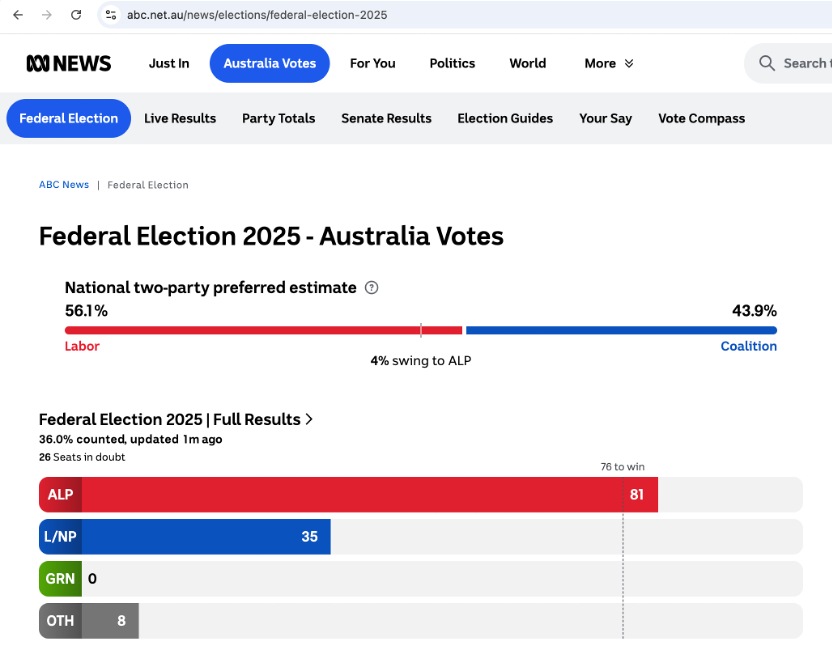This screenshot has width=832, height=654.
Task: Open the Senate Results tab
Action: pyautogui.click(x=386, y=118)
